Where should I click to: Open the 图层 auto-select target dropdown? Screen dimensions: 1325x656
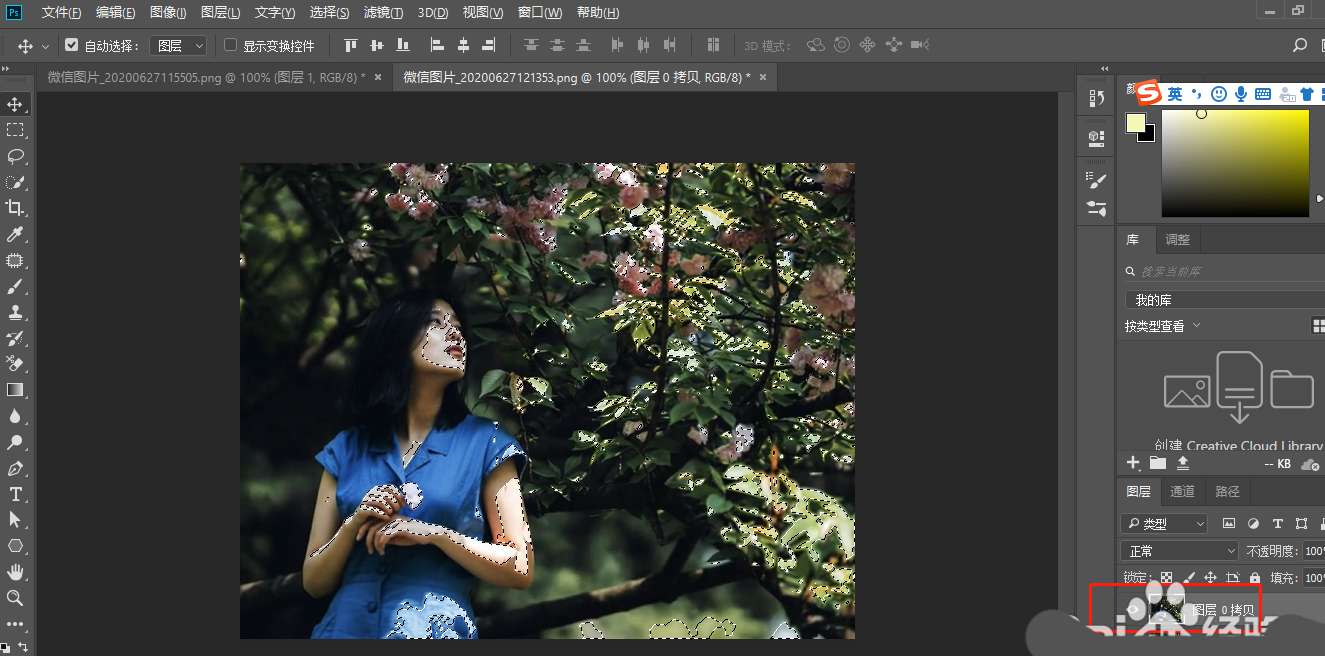(x=178, y=45)
